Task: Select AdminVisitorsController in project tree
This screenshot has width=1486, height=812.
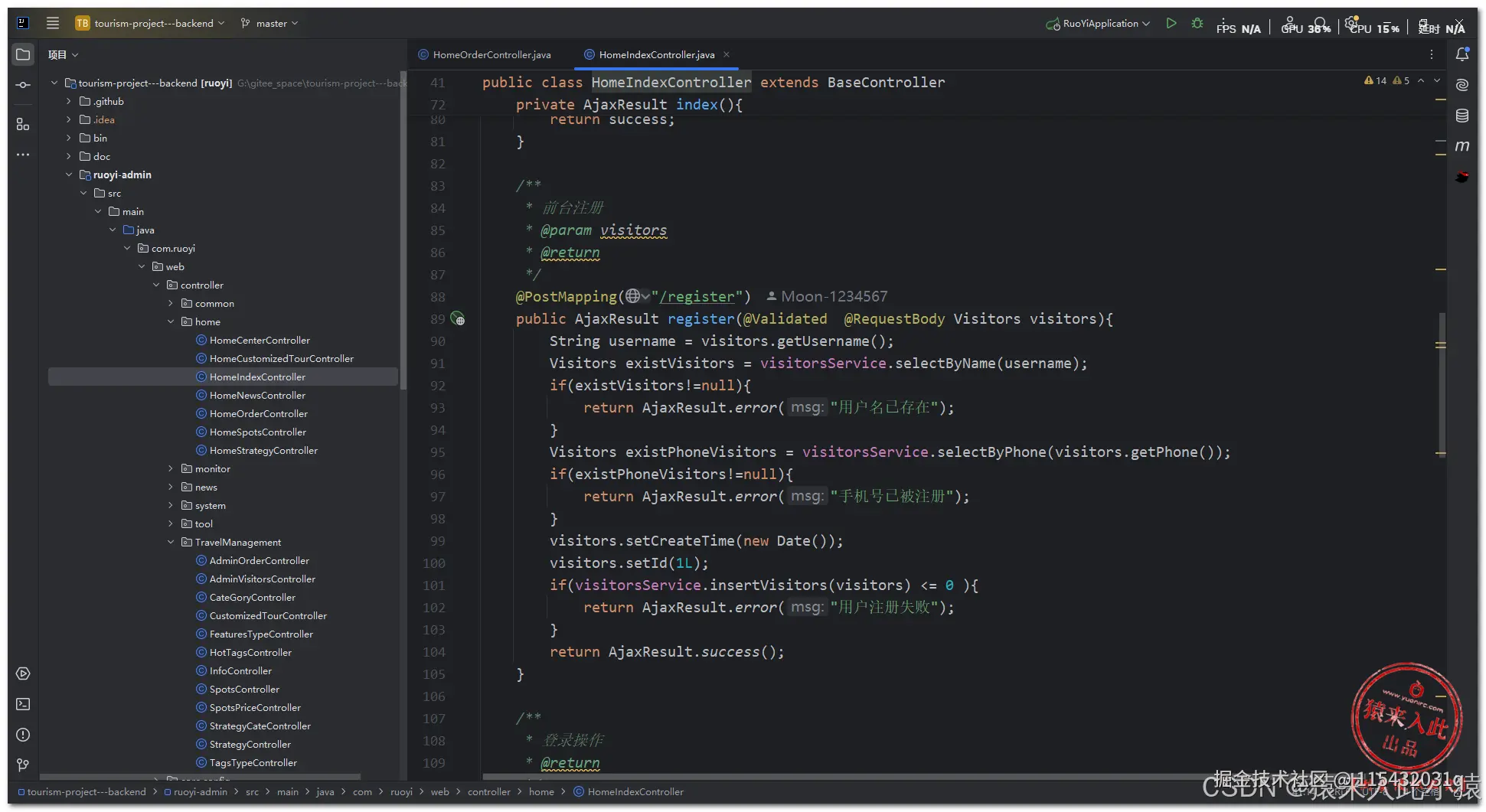Action: point(262,579)
